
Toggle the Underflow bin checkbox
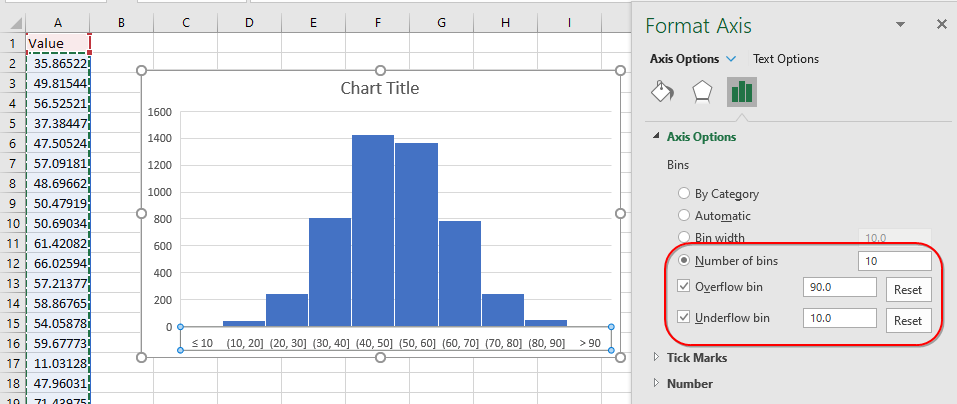[684, 317]
